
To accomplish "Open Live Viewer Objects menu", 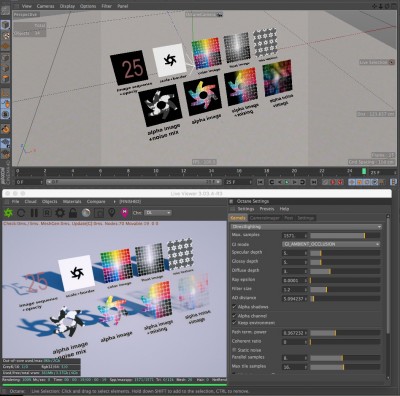I will 50,202.
